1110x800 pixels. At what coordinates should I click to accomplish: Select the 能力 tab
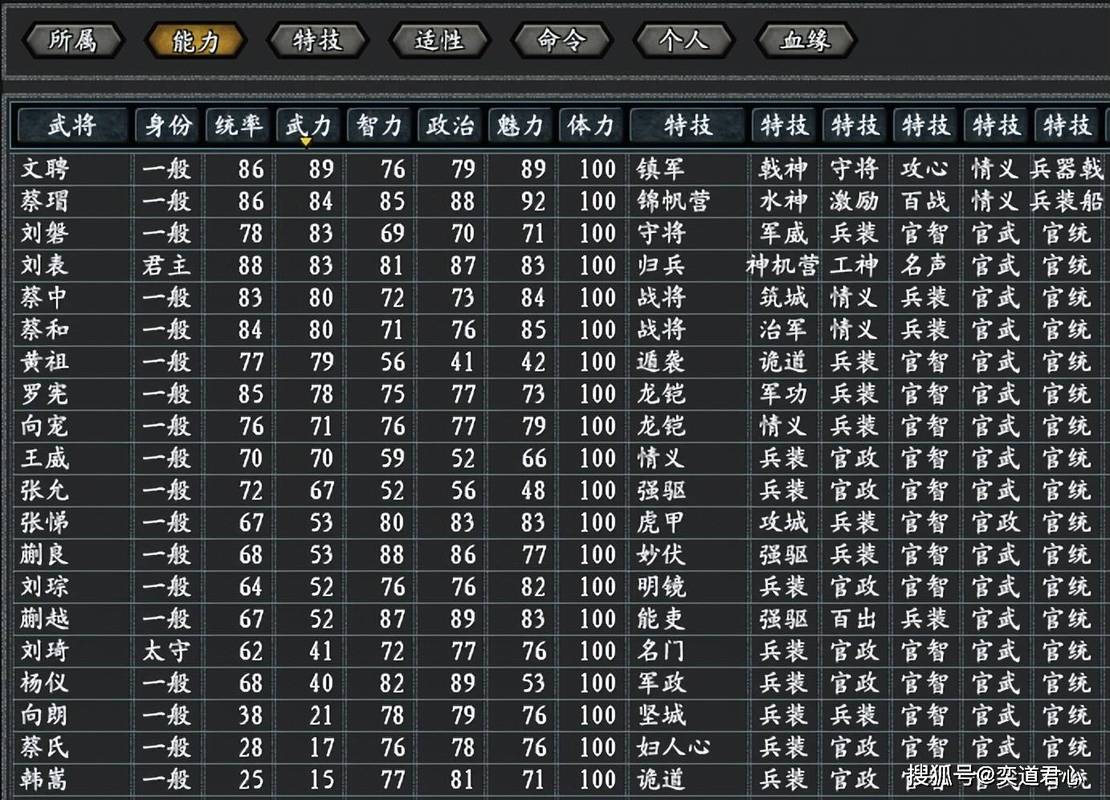pyautogui.click(x=195, y=40)
